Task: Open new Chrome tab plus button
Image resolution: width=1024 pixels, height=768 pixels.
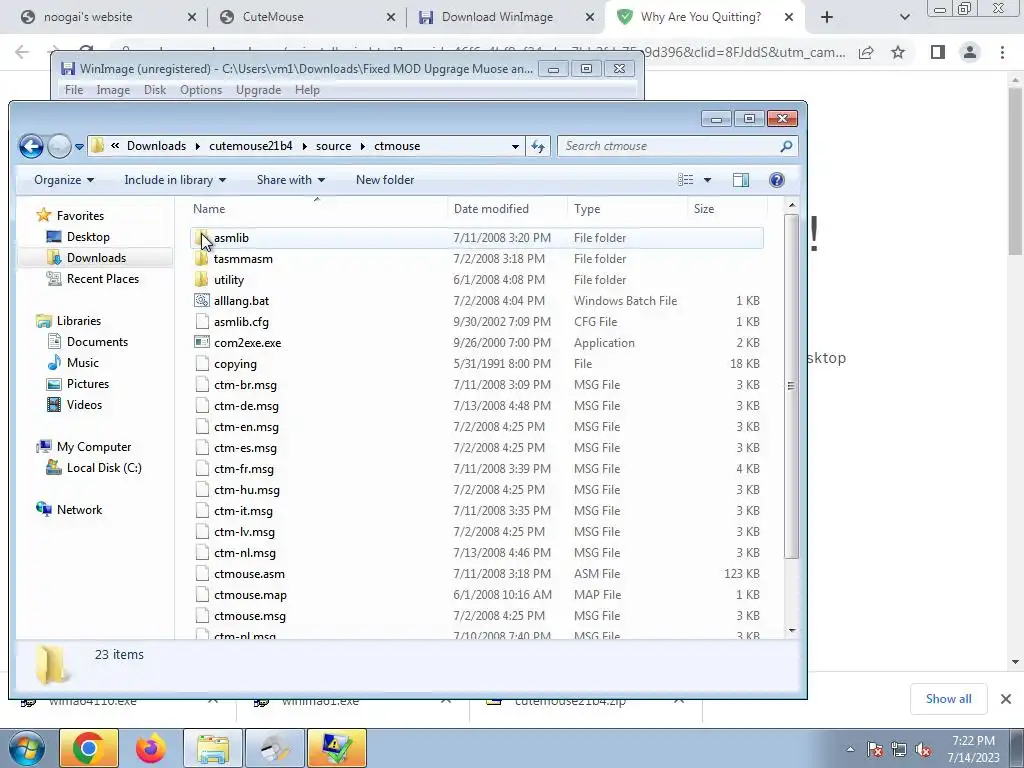Action: pos(827,17)
